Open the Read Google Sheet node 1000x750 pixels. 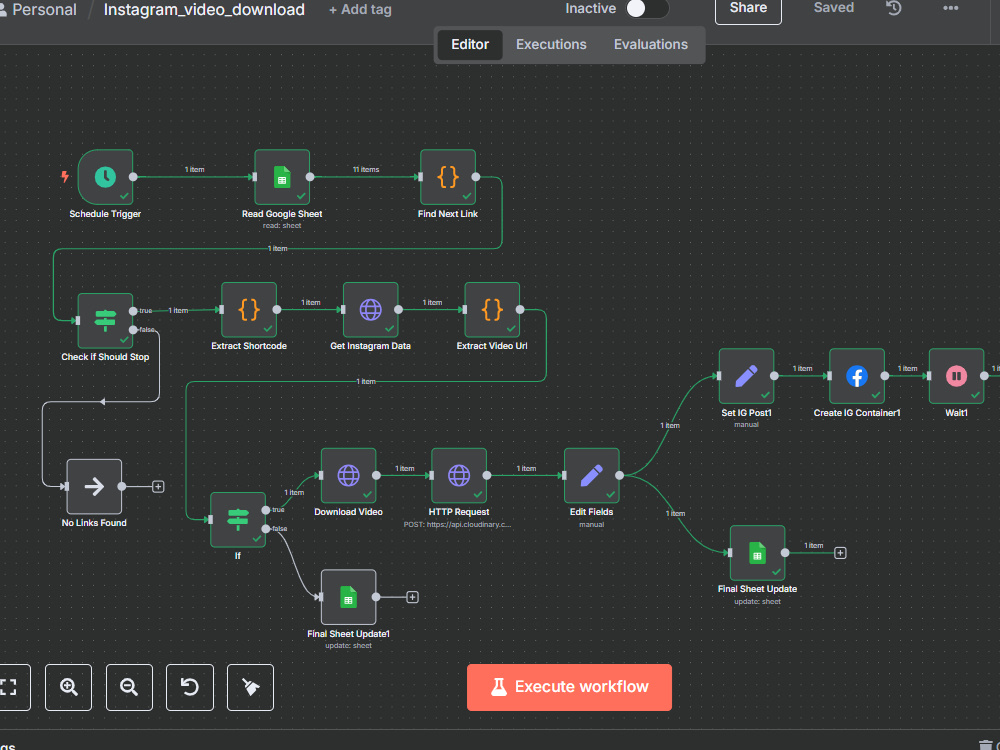click(x=282, y=177)
